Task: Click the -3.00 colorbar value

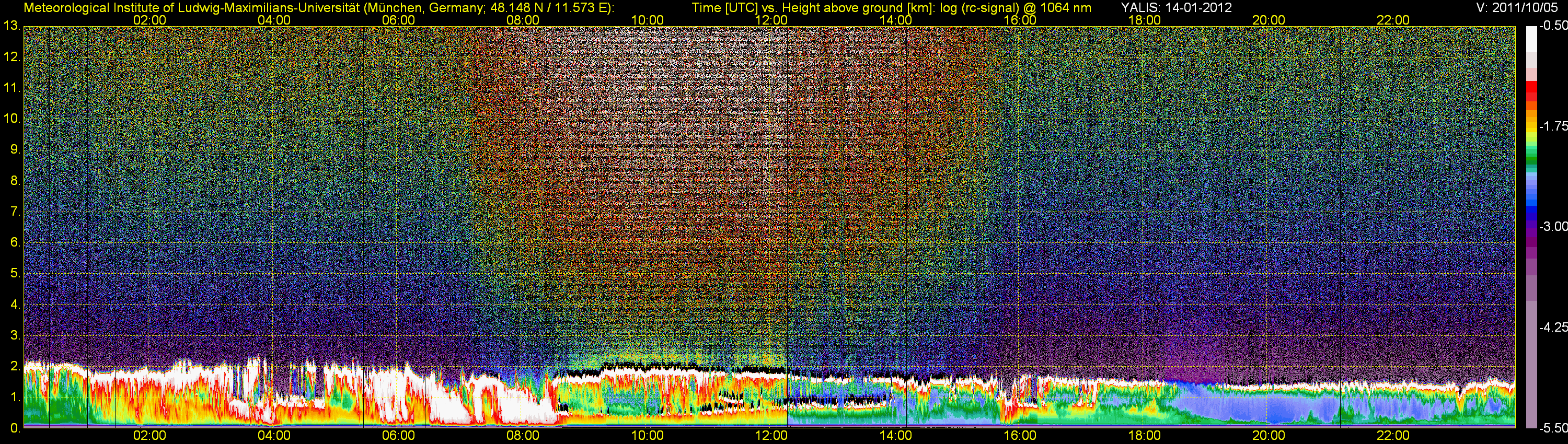Action: coord(1553,227)
